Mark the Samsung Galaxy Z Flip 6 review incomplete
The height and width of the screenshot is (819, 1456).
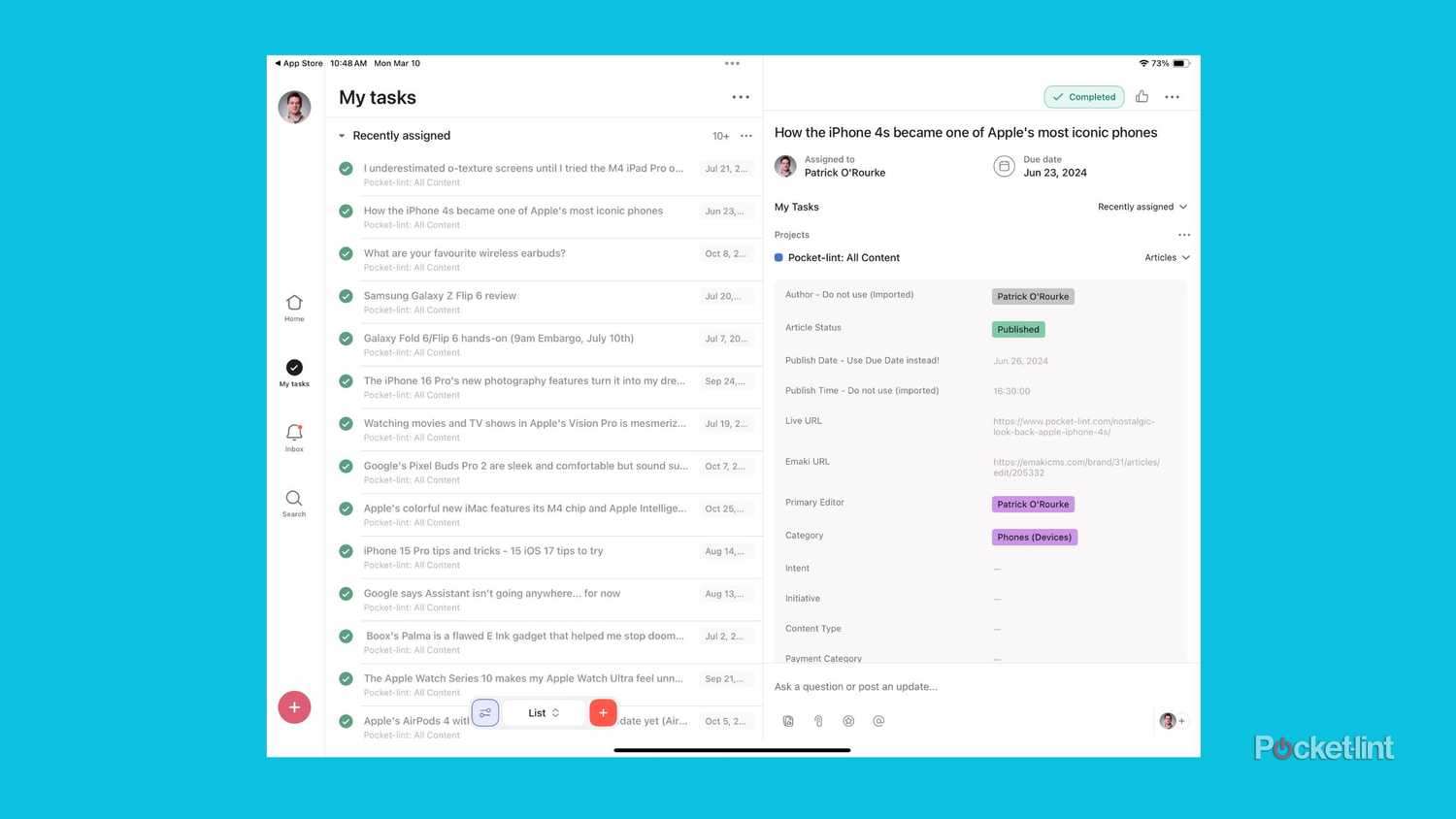[347, 296]
